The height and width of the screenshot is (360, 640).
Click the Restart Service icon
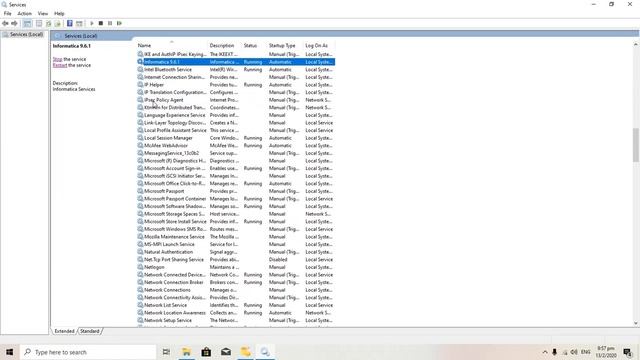coord(119,23)
